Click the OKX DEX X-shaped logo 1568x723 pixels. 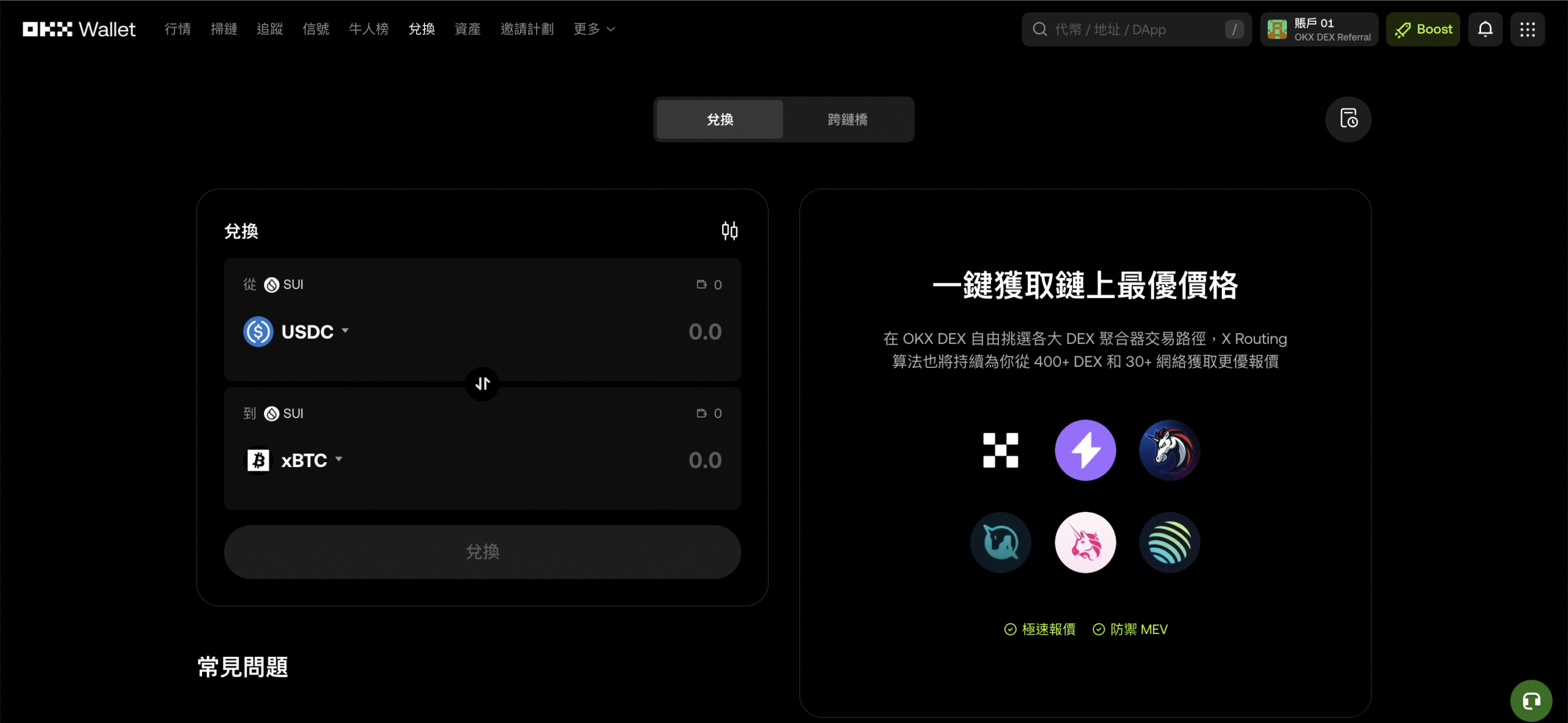(x=999, y=450)
